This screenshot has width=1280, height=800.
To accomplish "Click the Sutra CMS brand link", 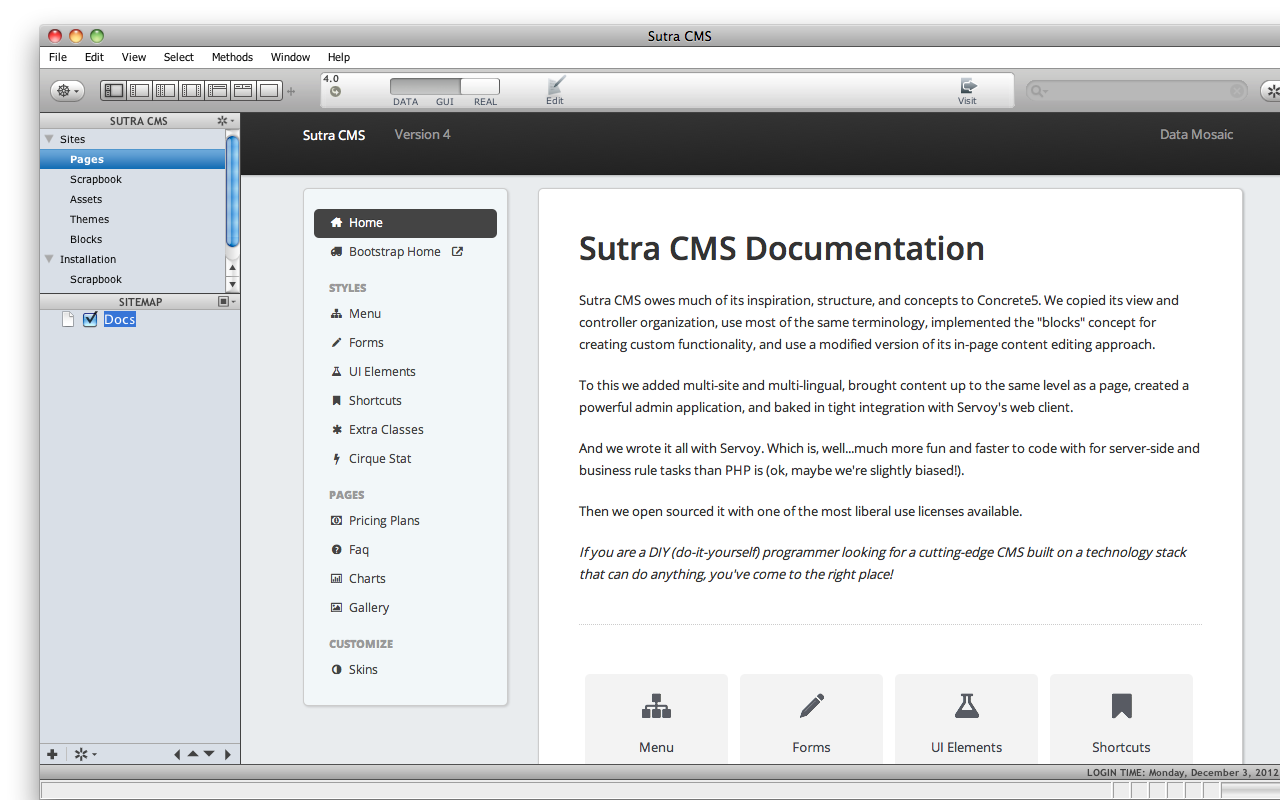I will (x=334, y=135).
